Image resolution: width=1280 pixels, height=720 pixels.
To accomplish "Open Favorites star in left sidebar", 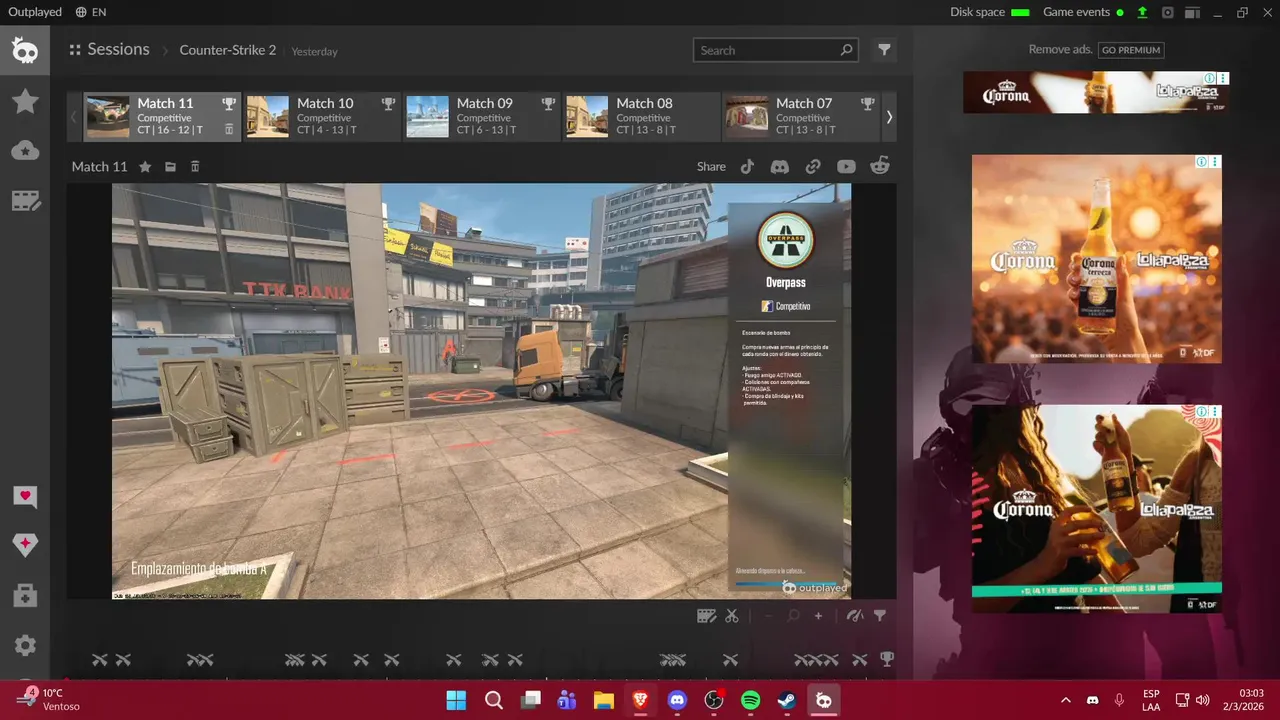I will [x=25, y=101].
